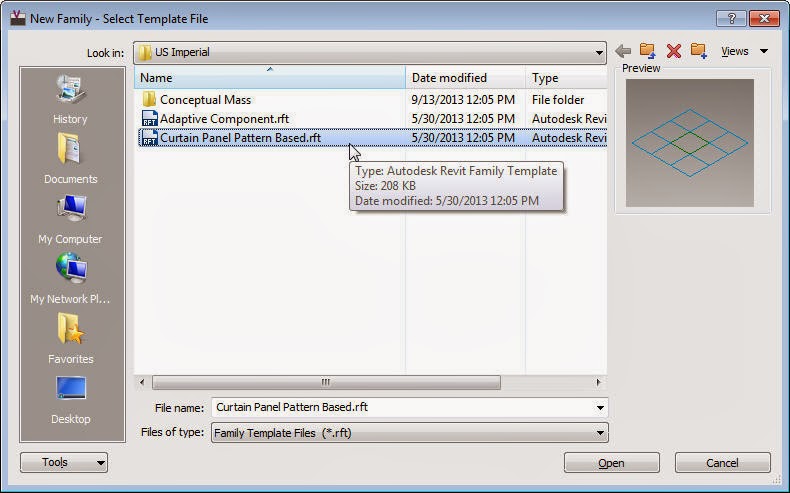
Task: Open the Tools dropdown button
Action: pyautogui.click(x=64, y=462)
